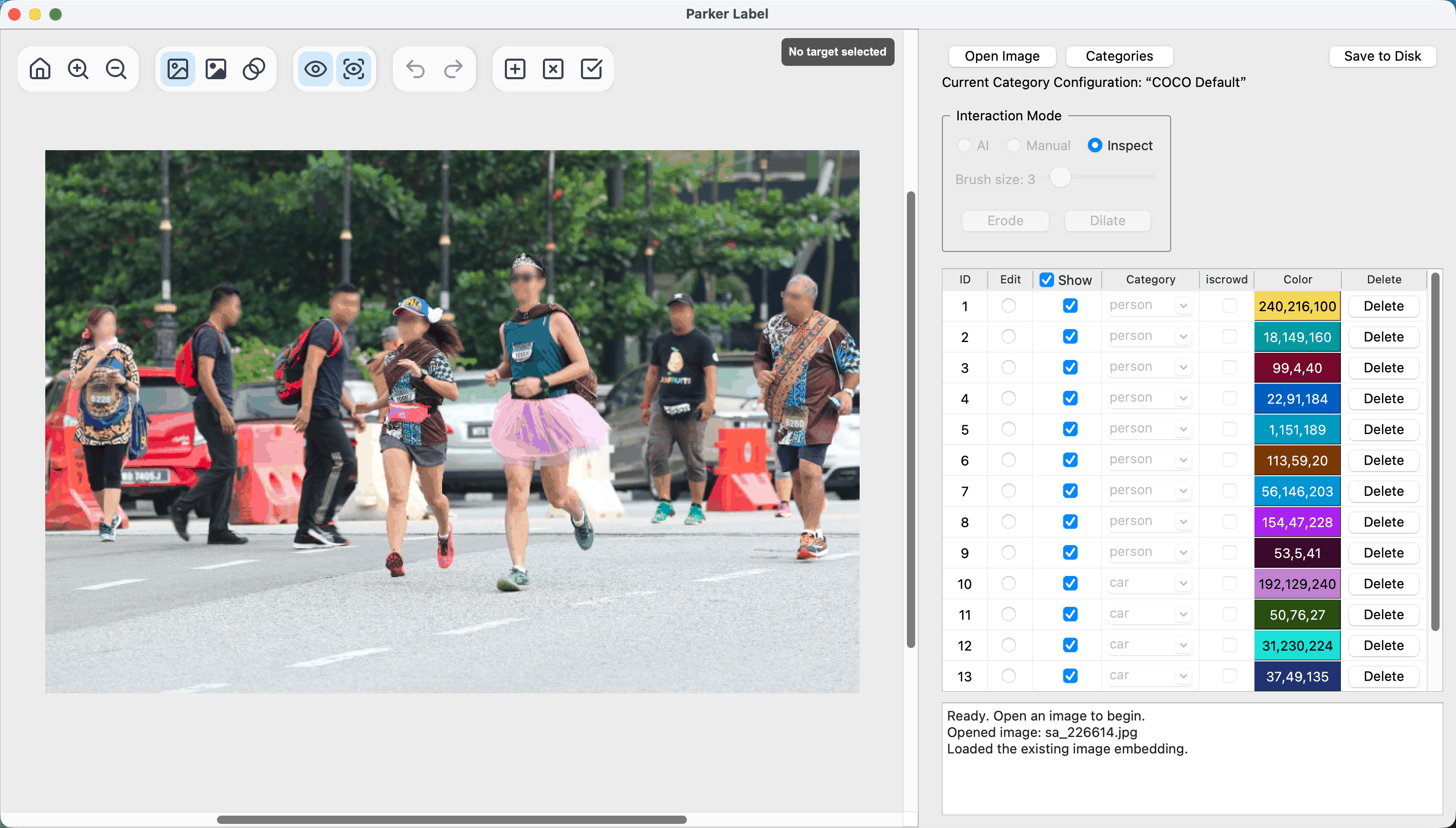Click the Color column header
The width and height of the screenshot is (1456, 828).
1297,280
